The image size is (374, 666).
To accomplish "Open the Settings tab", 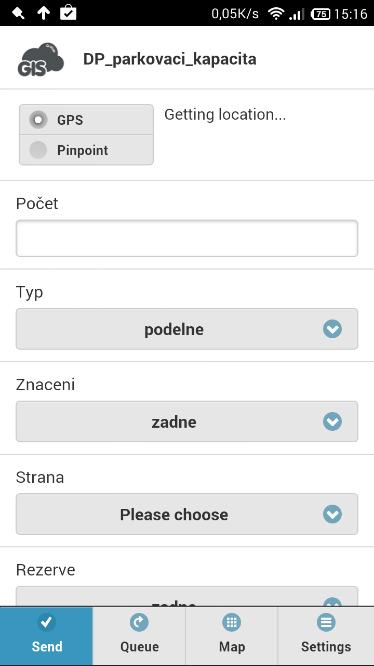I will (326, 636).
